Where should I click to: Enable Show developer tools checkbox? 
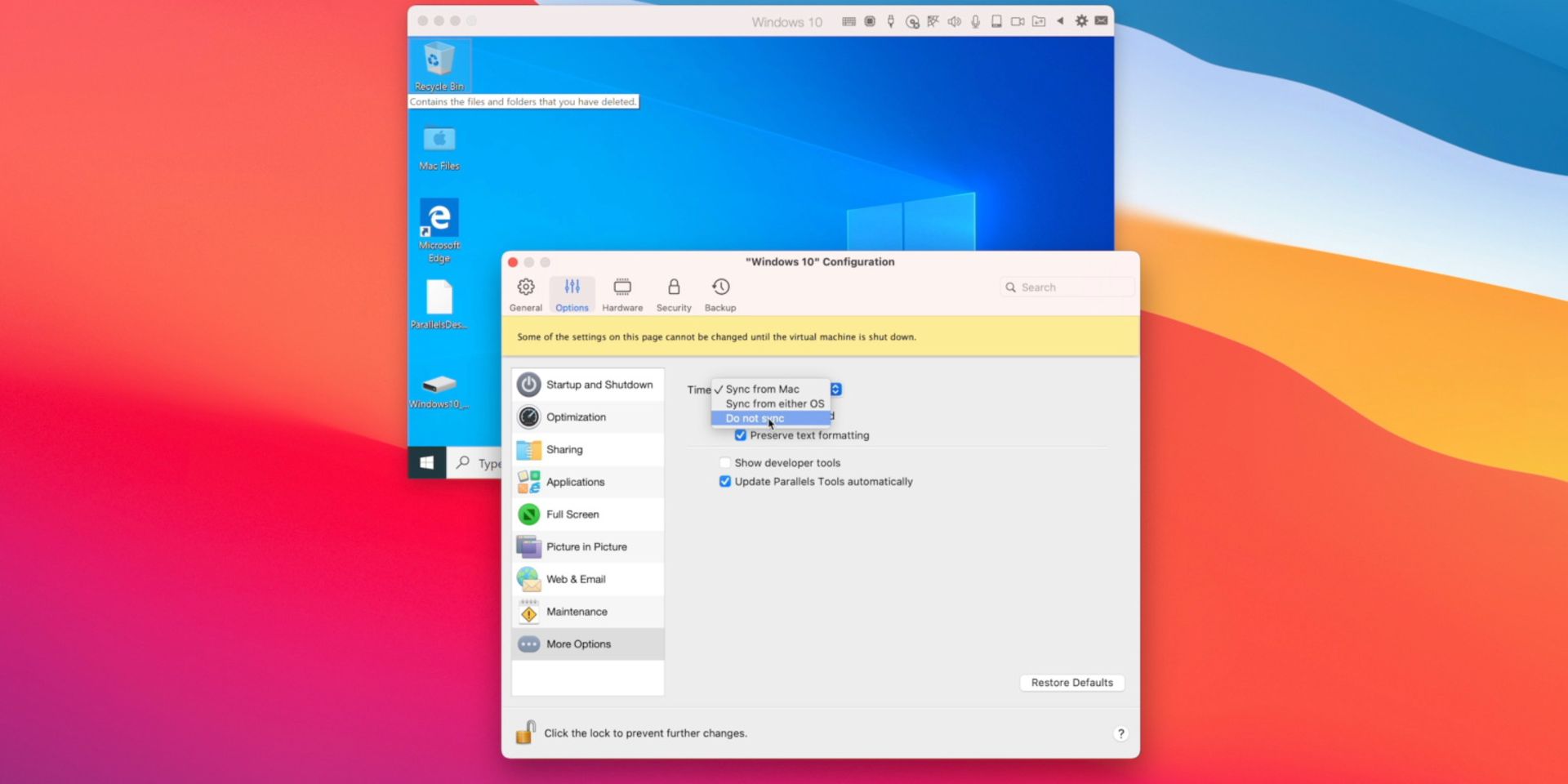coord(724,463)
